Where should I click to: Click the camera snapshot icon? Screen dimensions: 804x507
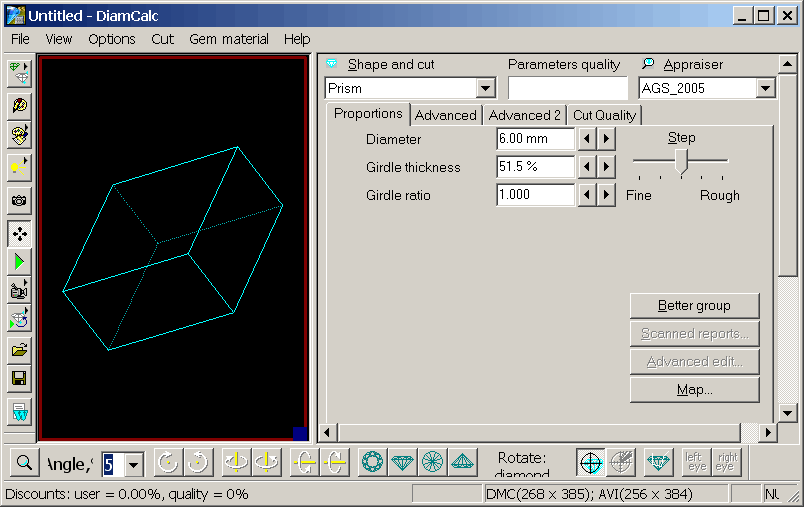(x=19, y=200)
